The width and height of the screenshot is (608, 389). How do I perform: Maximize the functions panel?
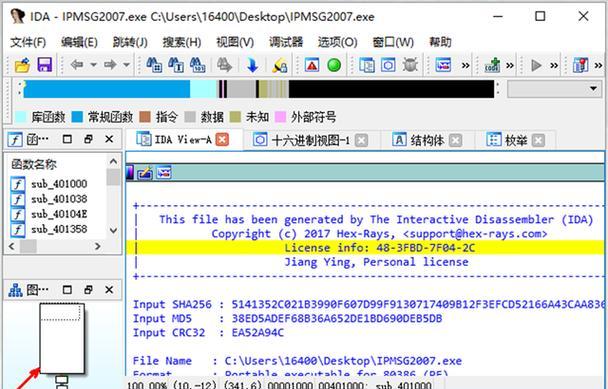click(67, 139)
